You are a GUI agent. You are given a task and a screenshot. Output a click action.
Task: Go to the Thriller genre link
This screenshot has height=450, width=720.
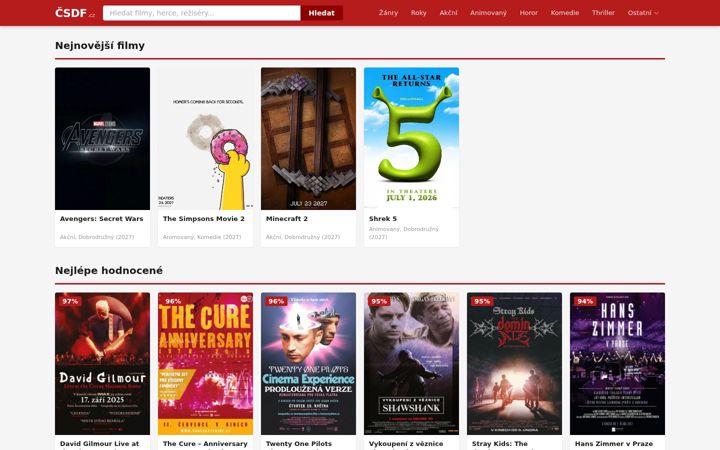point(603,13)
